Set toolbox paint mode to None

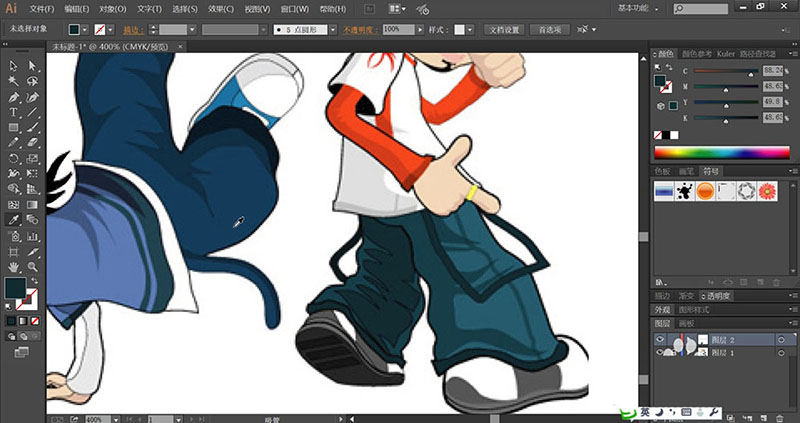(x=35, y=321)
